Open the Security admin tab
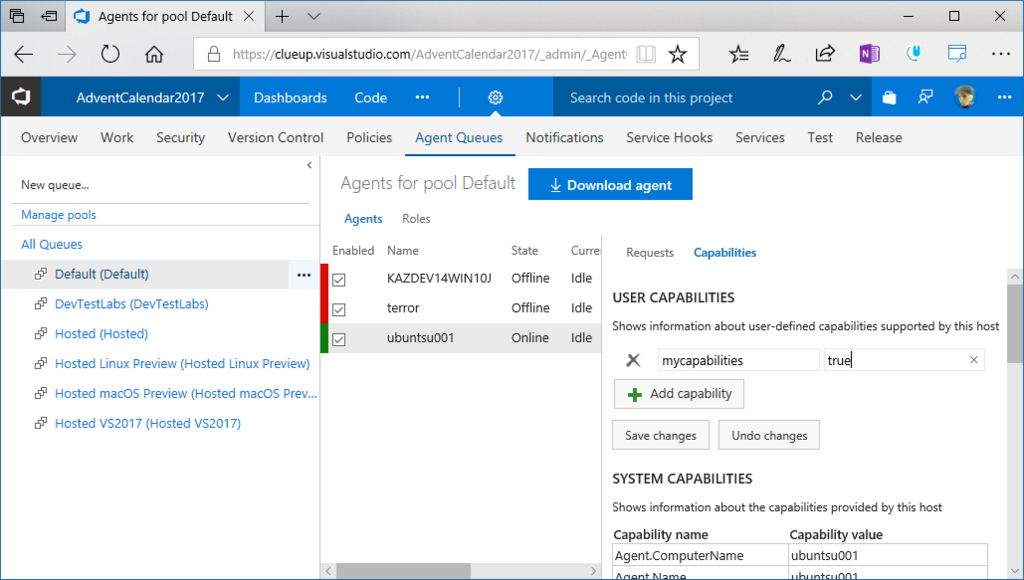 [180, 137]
